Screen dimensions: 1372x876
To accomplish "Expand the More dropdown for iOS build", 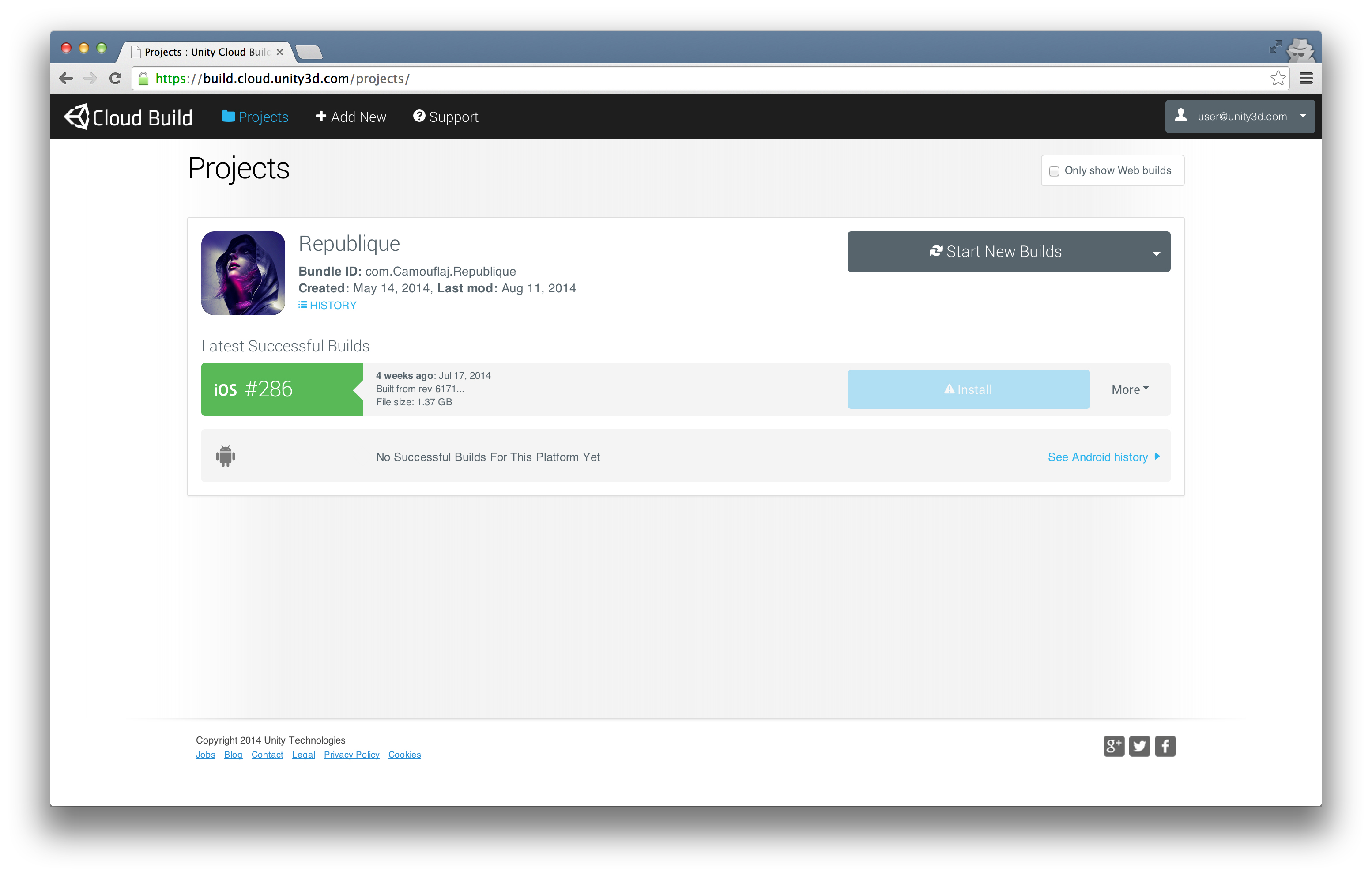I will tap(1131, 389).
